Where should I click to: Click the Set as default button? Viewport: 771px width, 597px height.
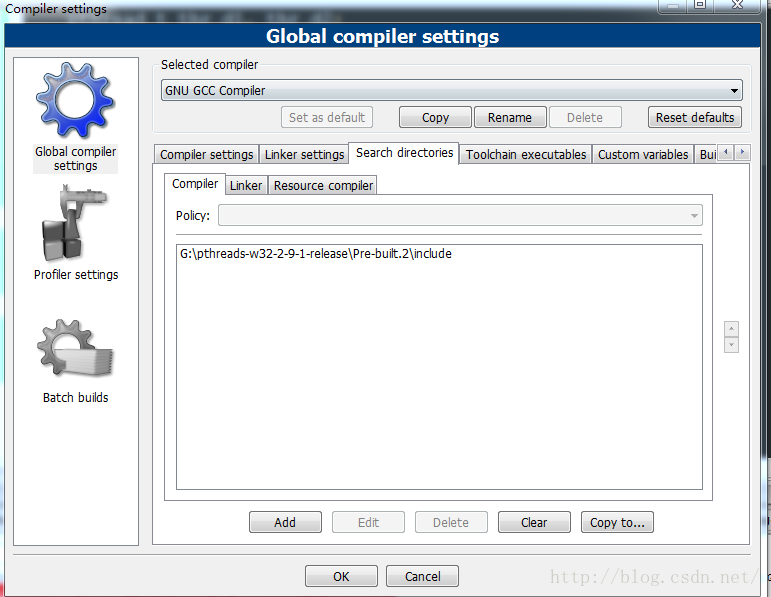click(x=327, y=118)
